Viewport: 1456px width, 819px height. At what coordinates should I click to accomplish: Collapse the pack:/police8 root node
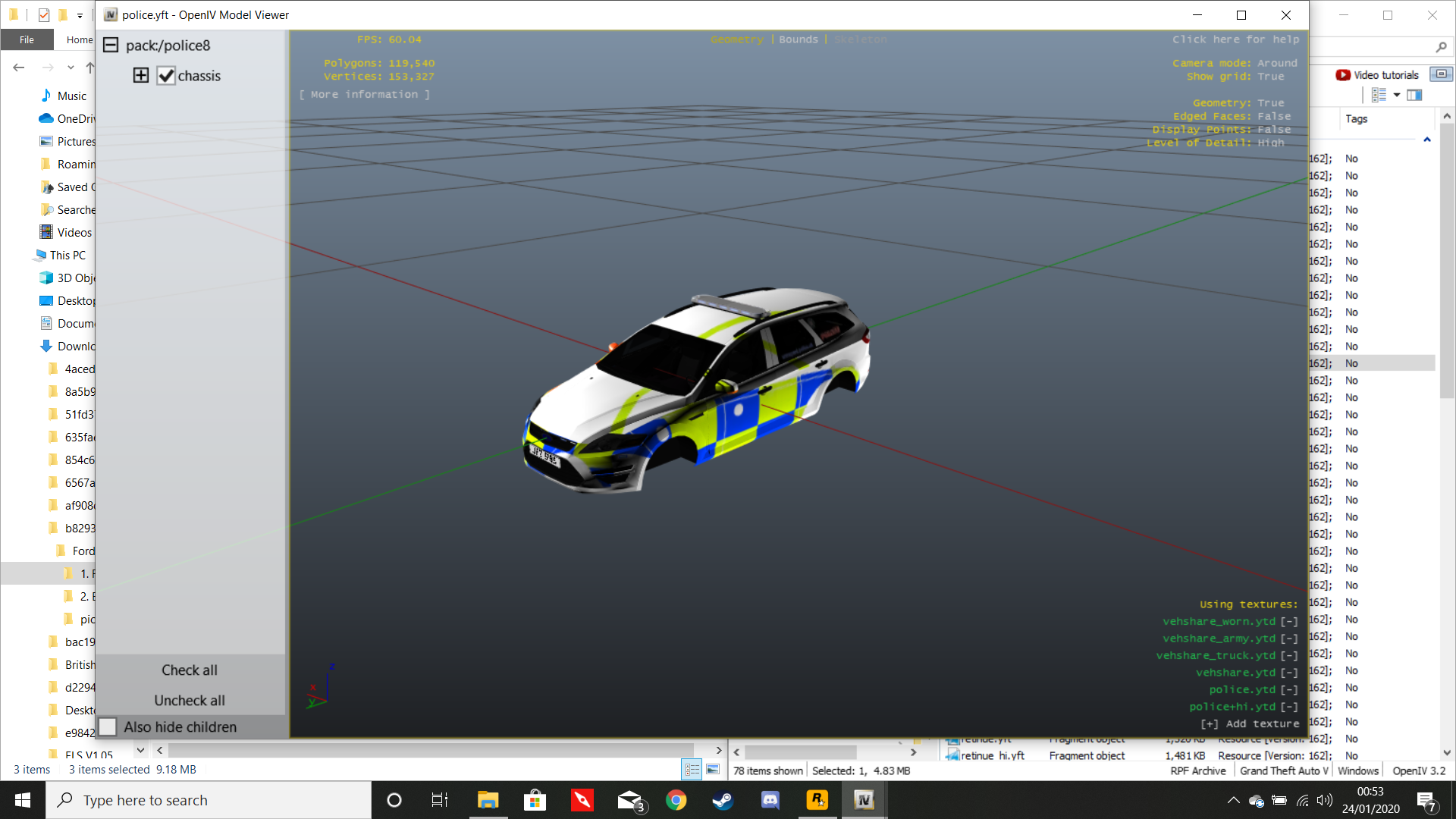(111, 45)
